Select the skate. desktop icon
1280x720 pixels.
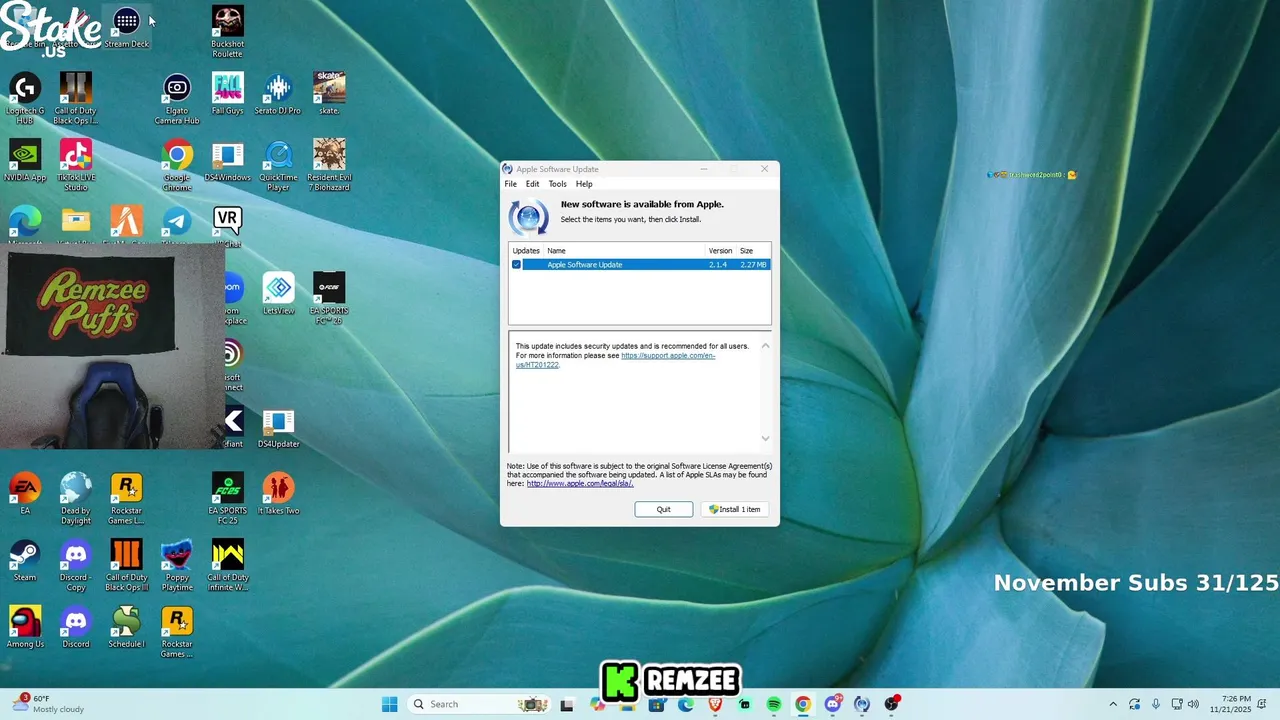(329, 93)
